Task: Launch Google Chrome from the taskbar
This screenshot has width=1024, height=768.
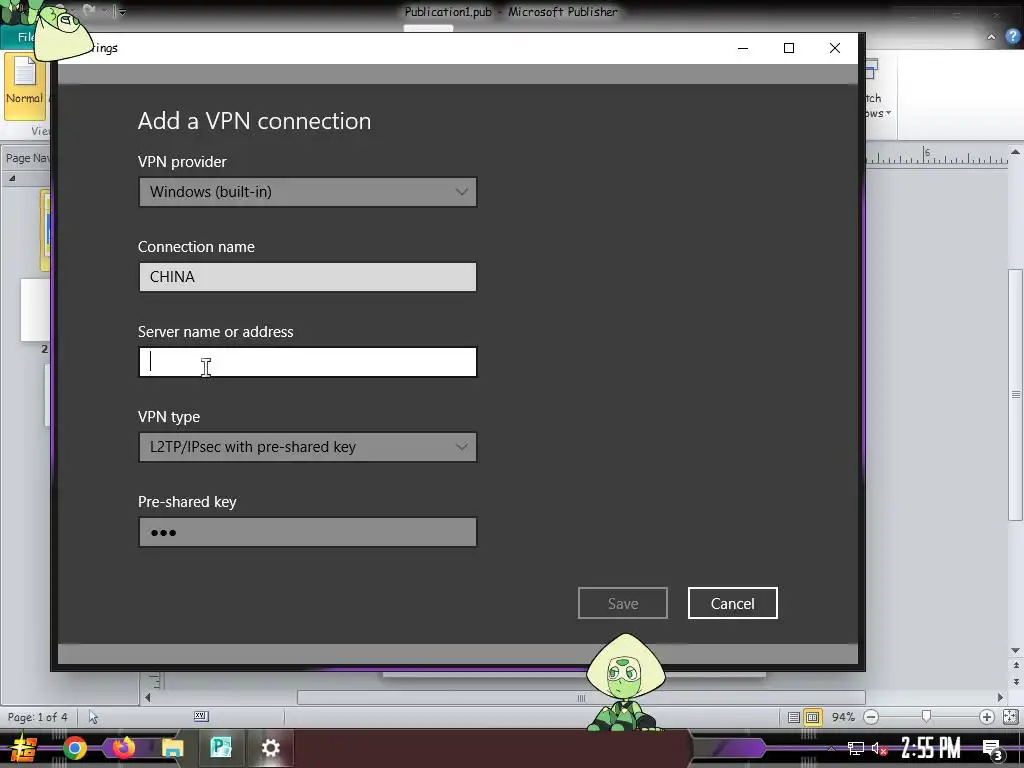Action: click(x=75, y=748)
